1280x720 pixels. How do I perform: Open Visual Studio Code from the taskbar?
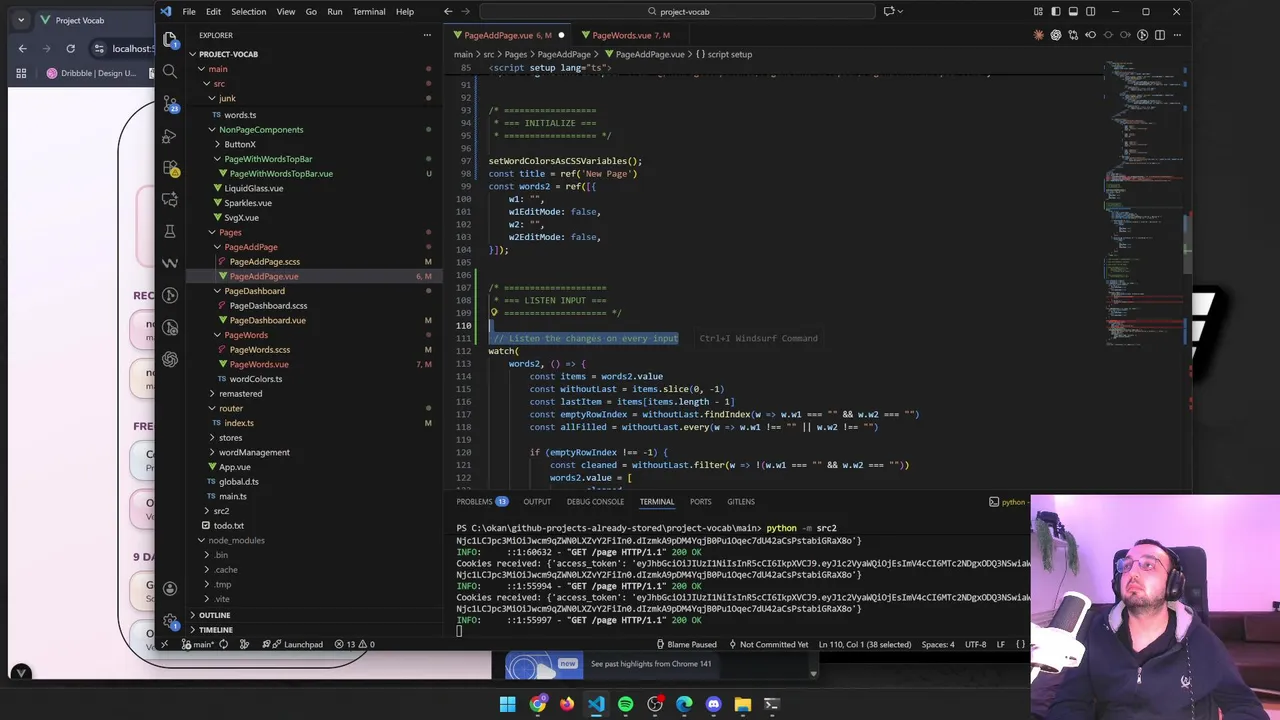pyautogui.click(x=596, y=704)
